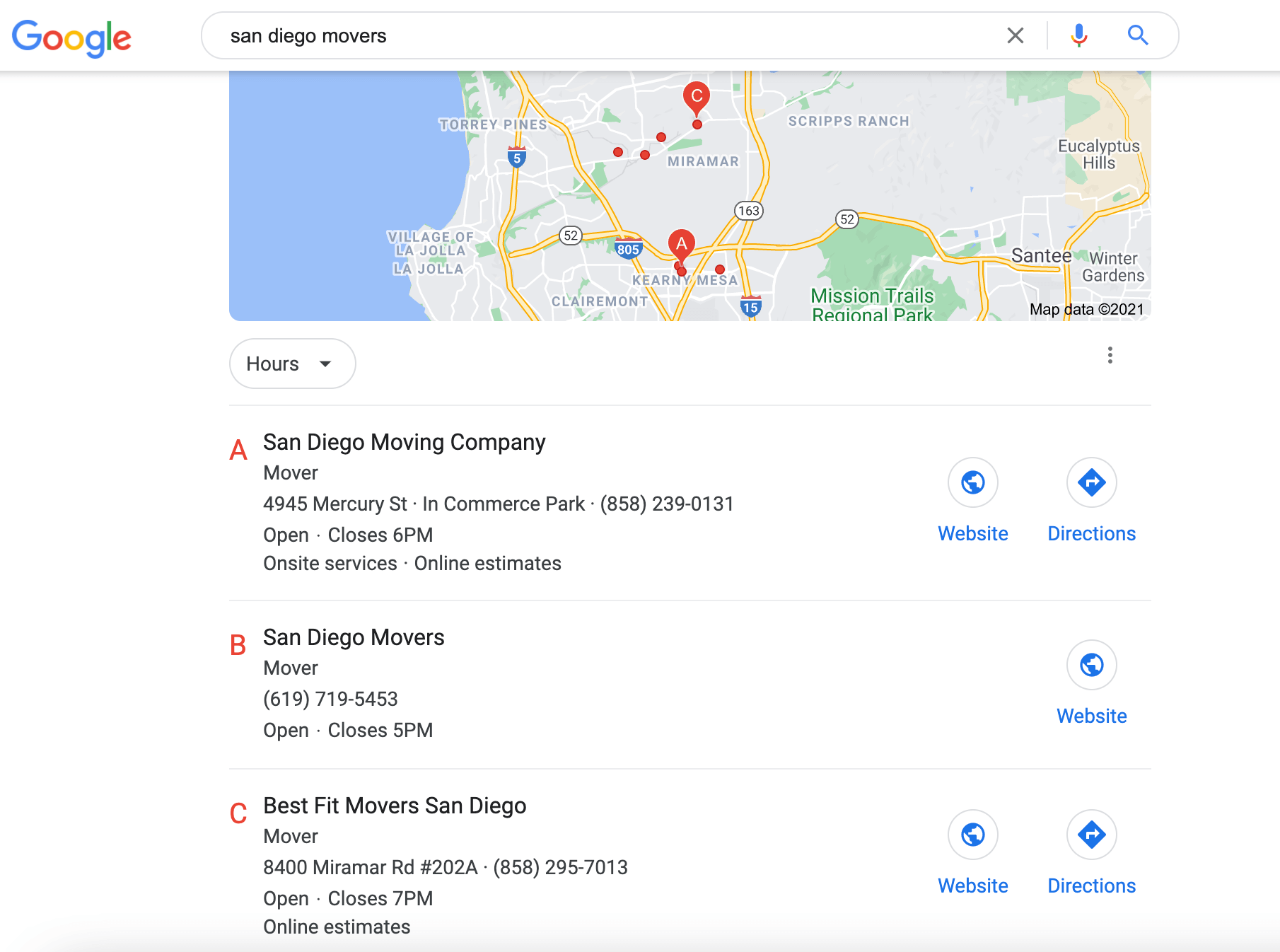This screenshot has width=1280, height=952.
Task: Click the phone number of Best Fit Movers
Action: pos(559,867)
